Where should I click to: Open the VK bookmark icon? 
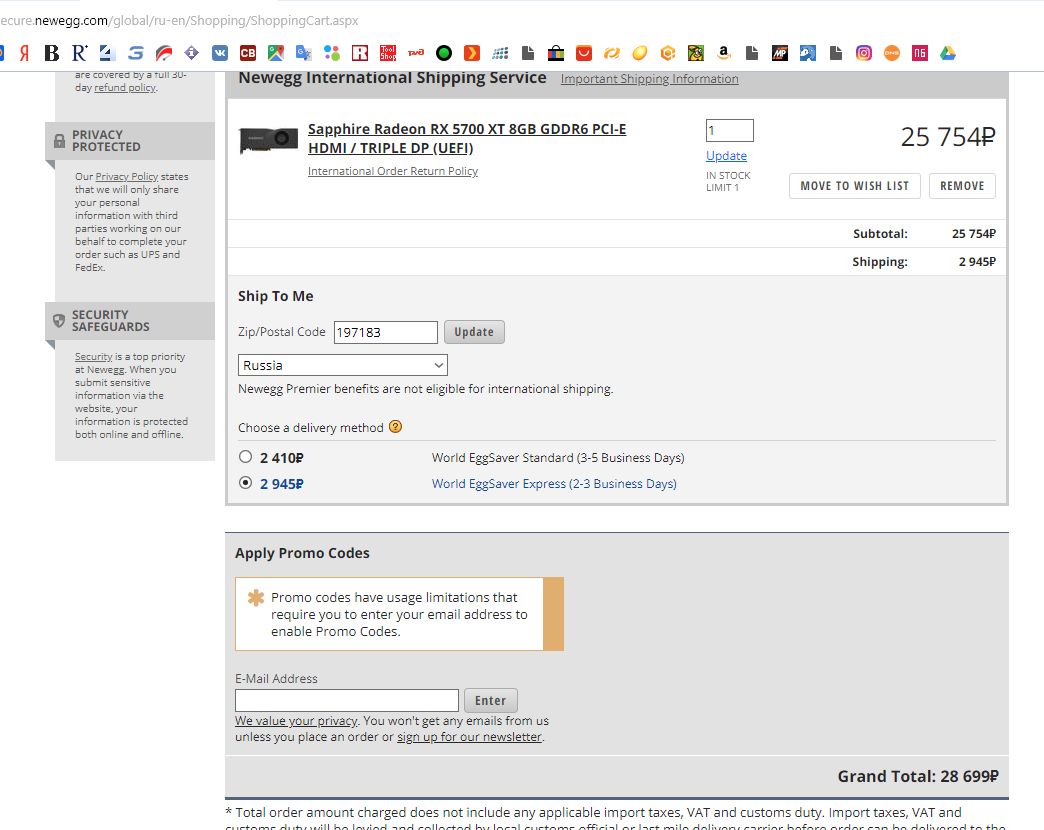(220, 53)
